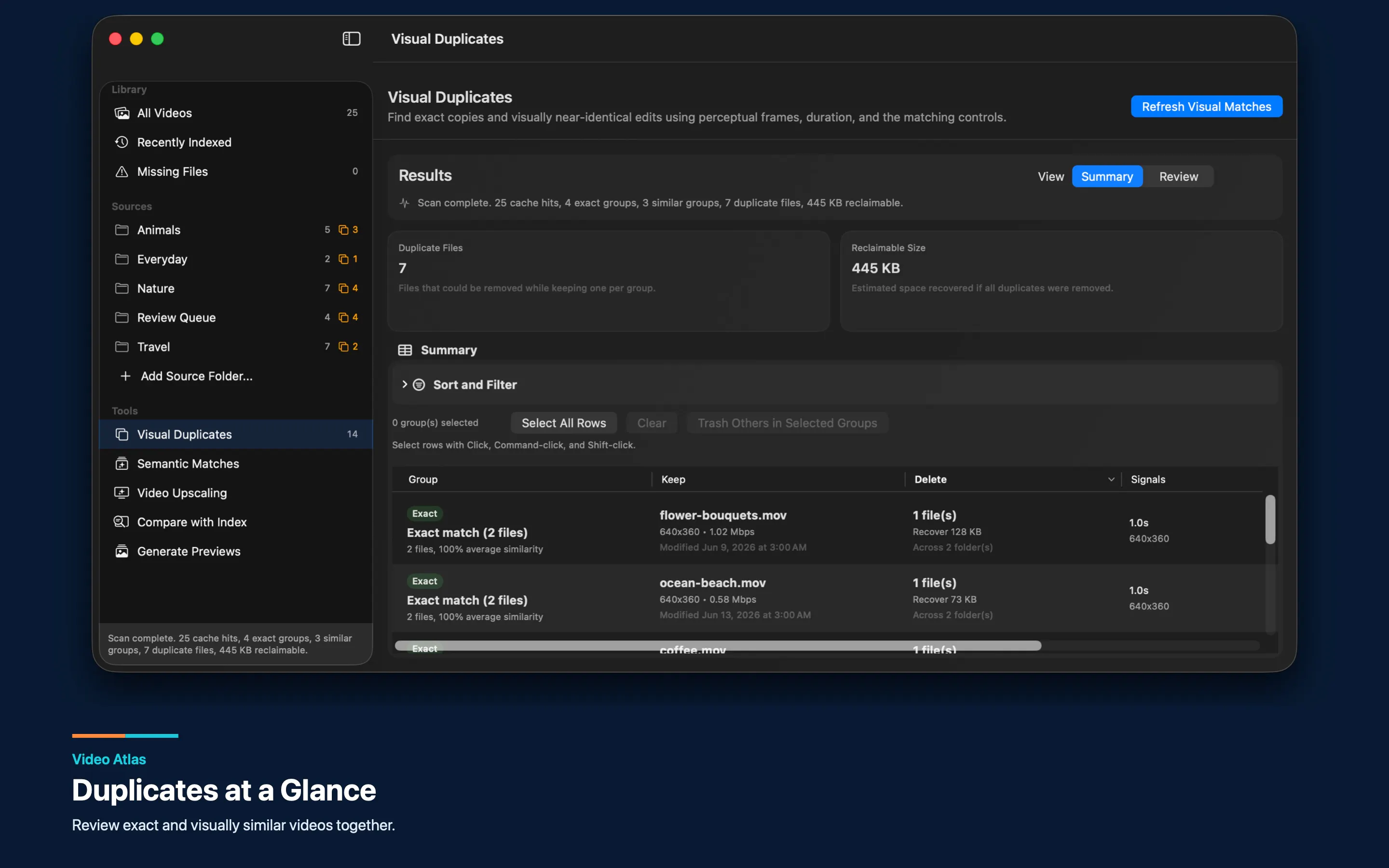1389x868 pixels.
Task: Click the Animals folder icon
Action: click(x=122, y=230)
